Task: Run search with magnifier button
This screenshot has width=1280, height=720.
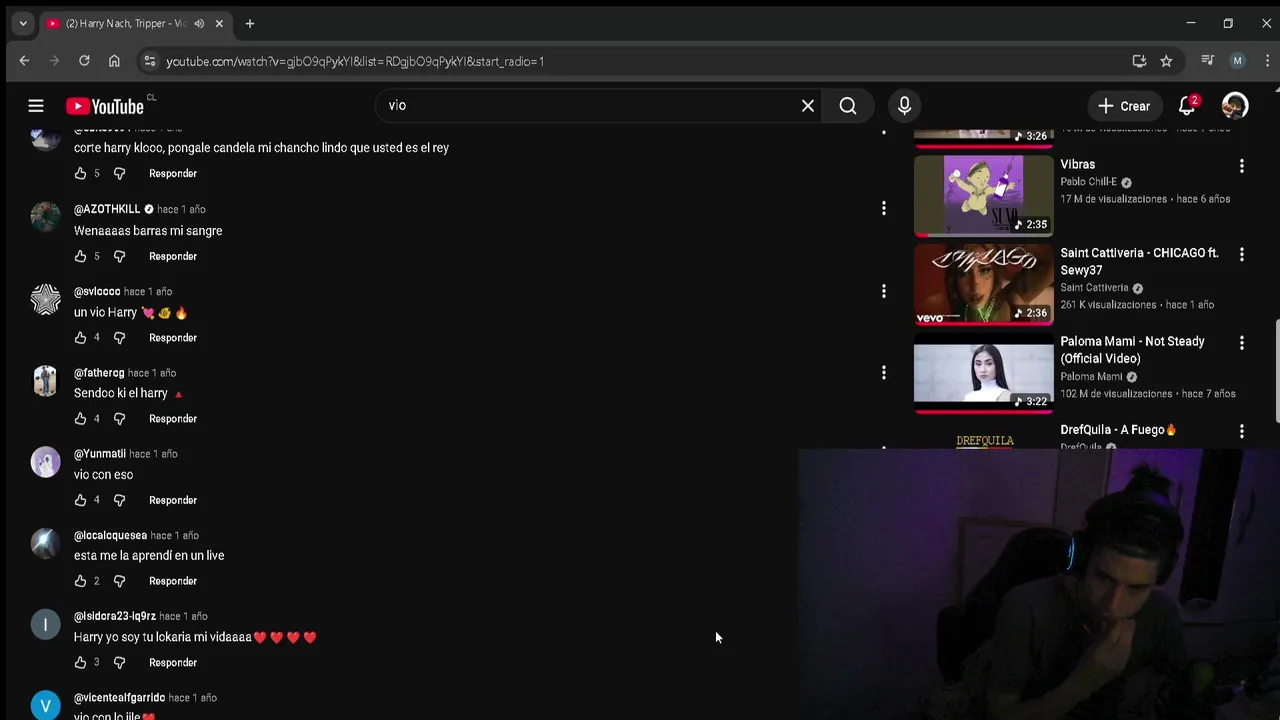Action: tap(848, 106)
